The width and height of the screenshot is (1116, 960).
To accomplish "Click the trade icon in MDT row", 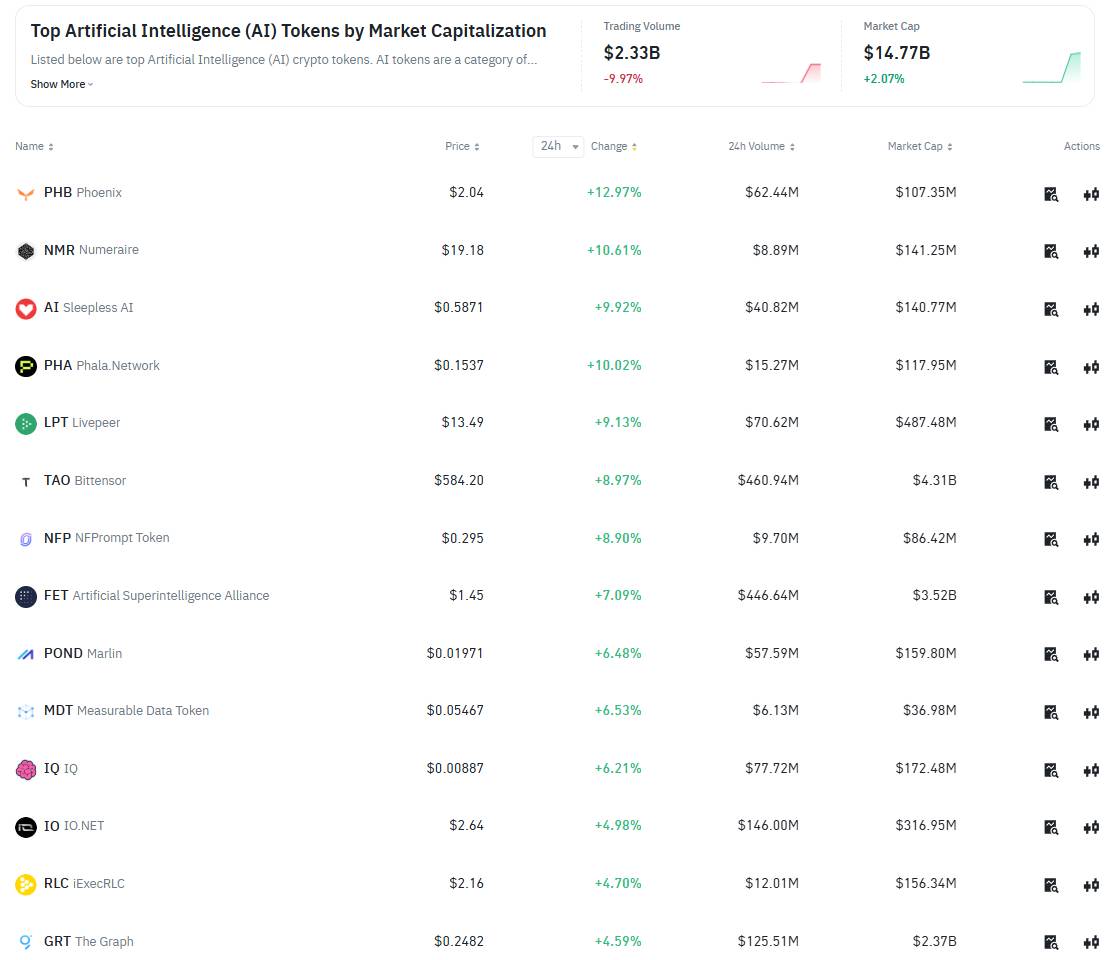I will point(1091,712).
